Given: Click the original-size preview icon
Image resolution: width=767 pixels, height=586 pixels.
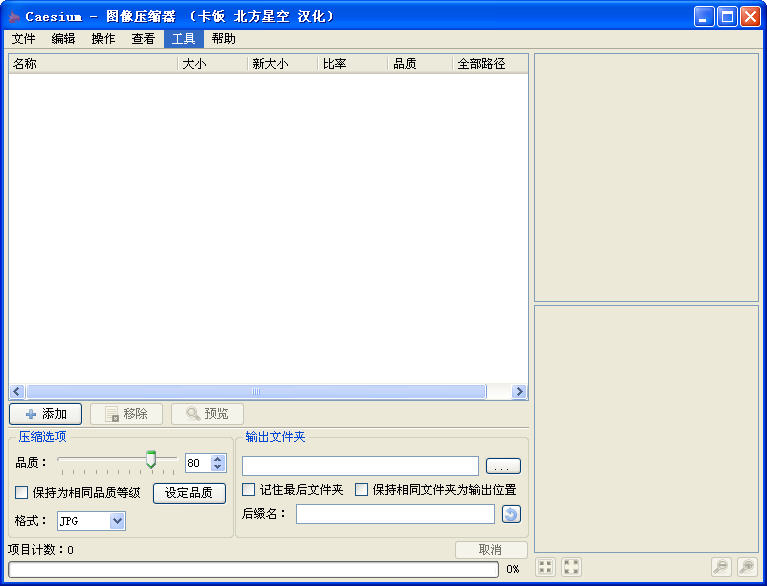Looking at the screenshot, I should click(571, 567).
